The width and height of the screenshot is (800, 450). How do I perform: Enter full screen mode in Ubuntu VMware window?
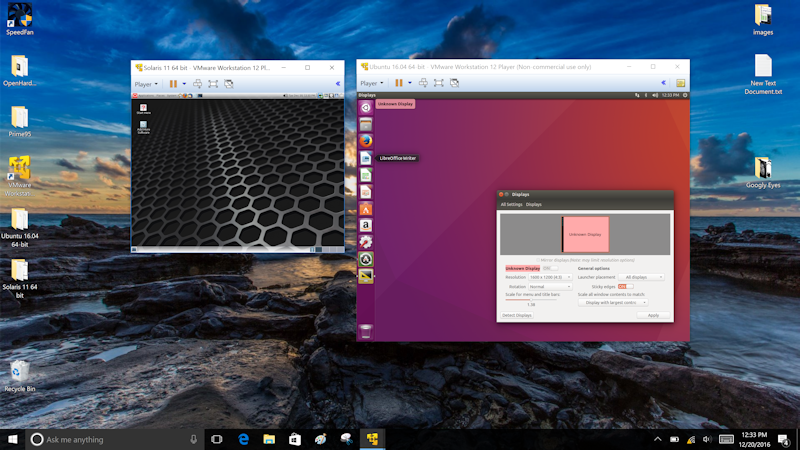coord(438,83)
